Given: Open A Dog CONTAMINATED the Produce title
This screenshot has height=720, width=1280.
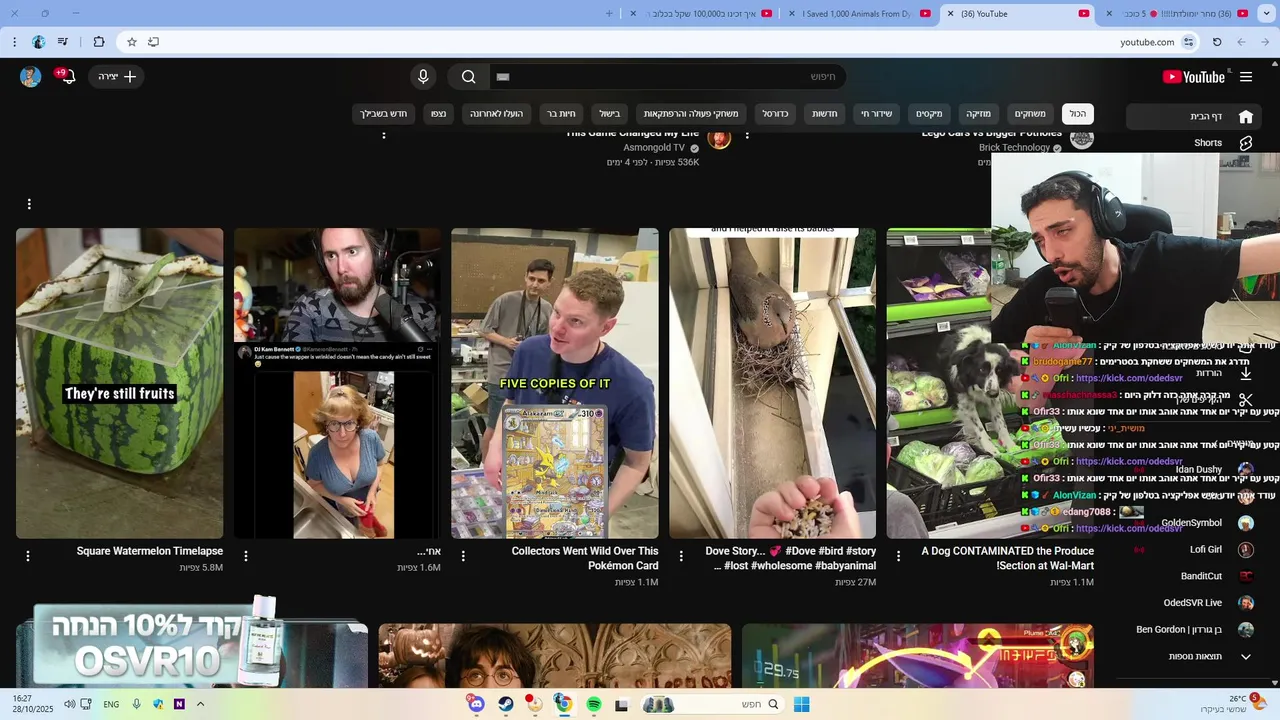Looking at the screenshot, I should 1008,558.
